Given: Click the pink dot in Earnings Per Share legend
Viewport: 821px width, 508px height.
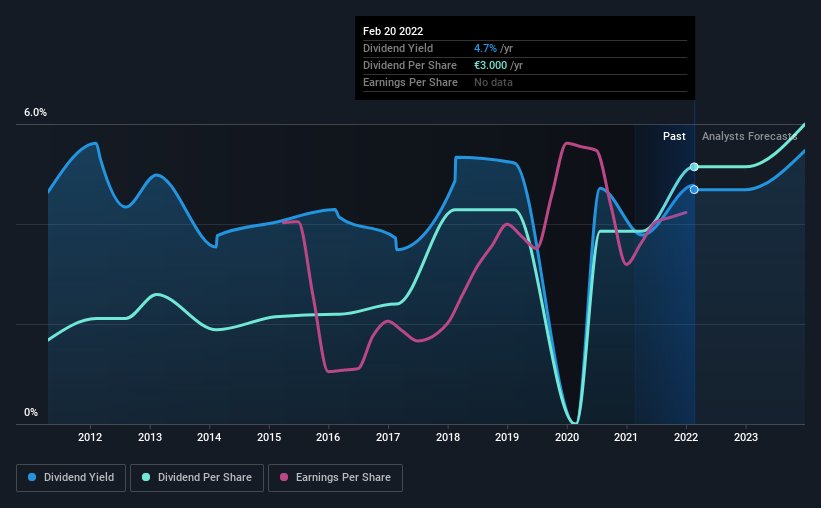Looking at the screenshot, I should 284,477.
